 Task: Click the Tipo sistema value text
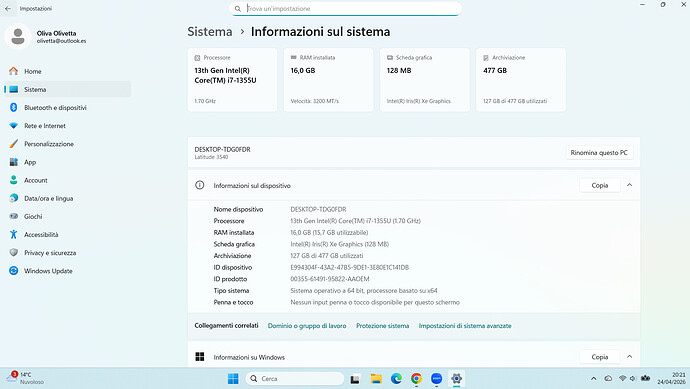tap(364, 290)
